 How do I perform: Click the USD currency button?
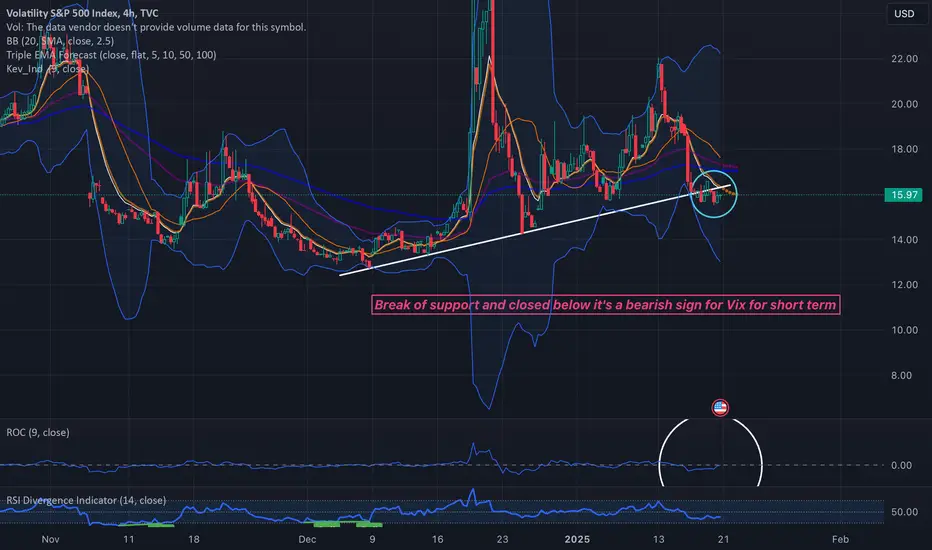pos(904,14)
